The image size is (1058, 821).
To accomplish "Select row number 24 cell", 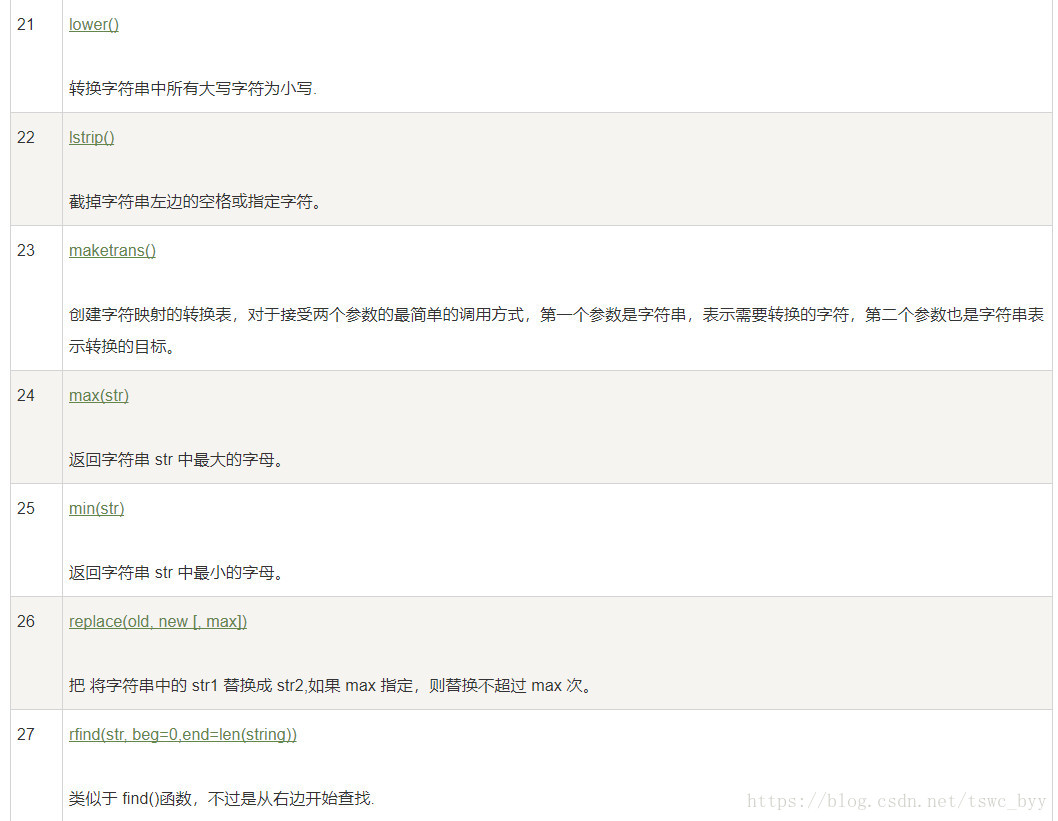I will 36,427.
